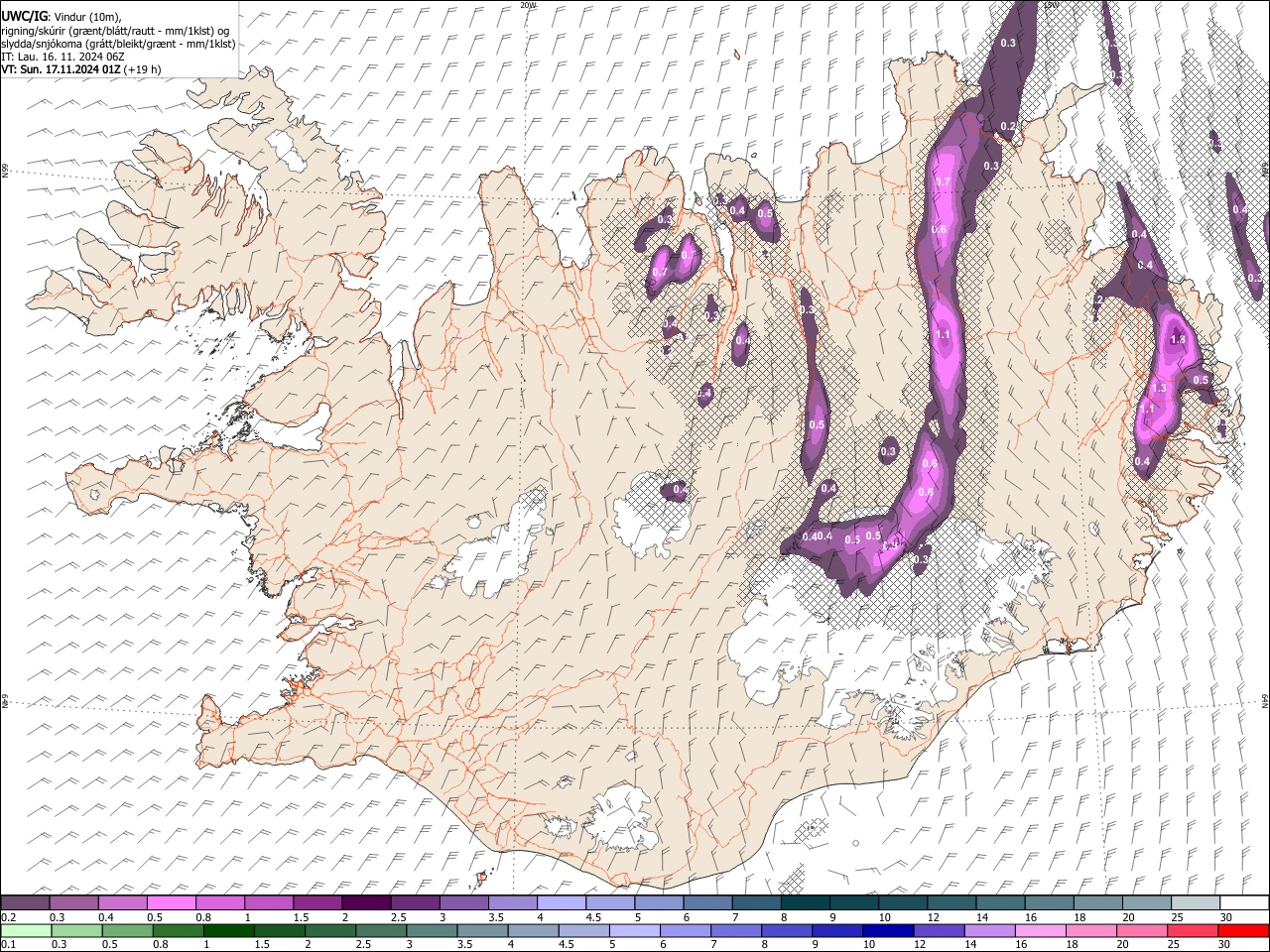
Task: Click the pale green 0.1 rain legend swatch
Action: pyautogui.click(x=26, y=930)
